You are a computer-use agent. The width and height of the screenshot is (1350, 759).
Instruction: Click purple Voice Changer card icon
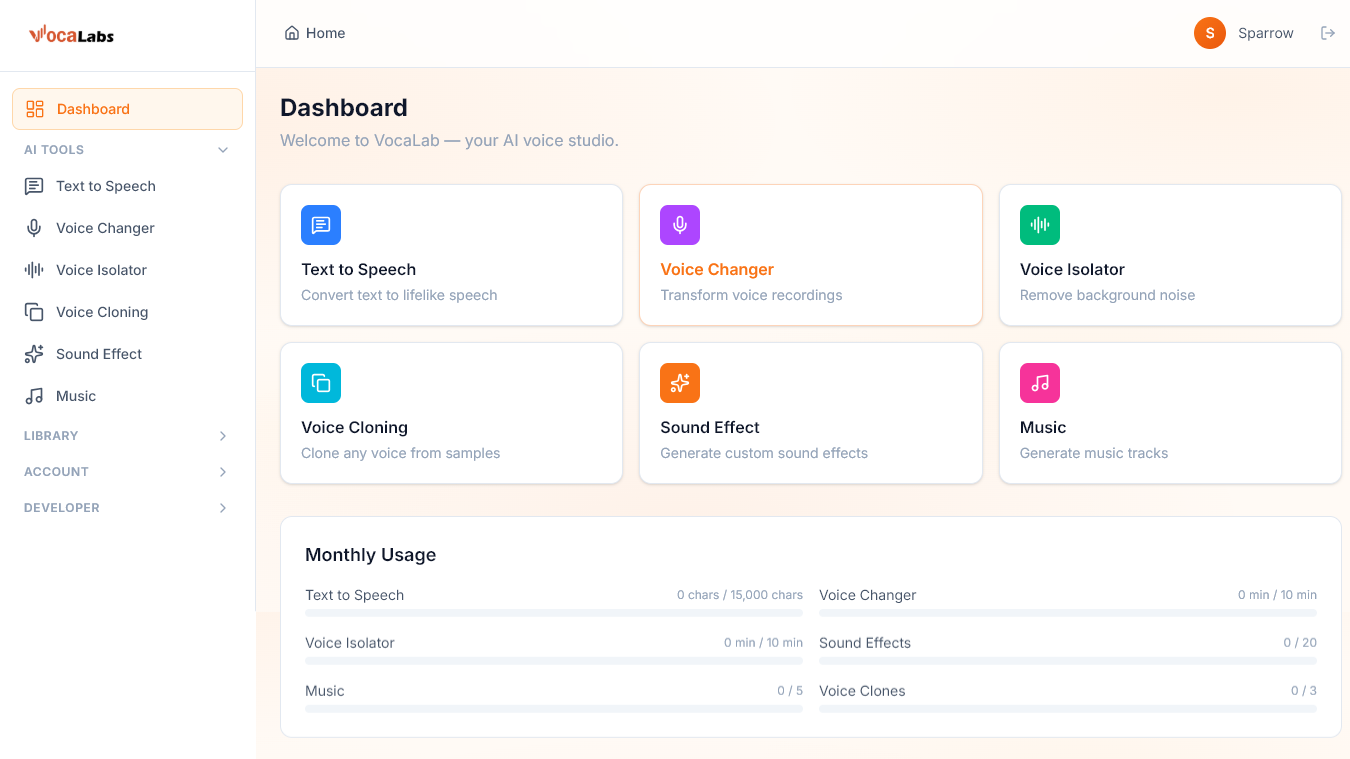click(x=680, y=225)
